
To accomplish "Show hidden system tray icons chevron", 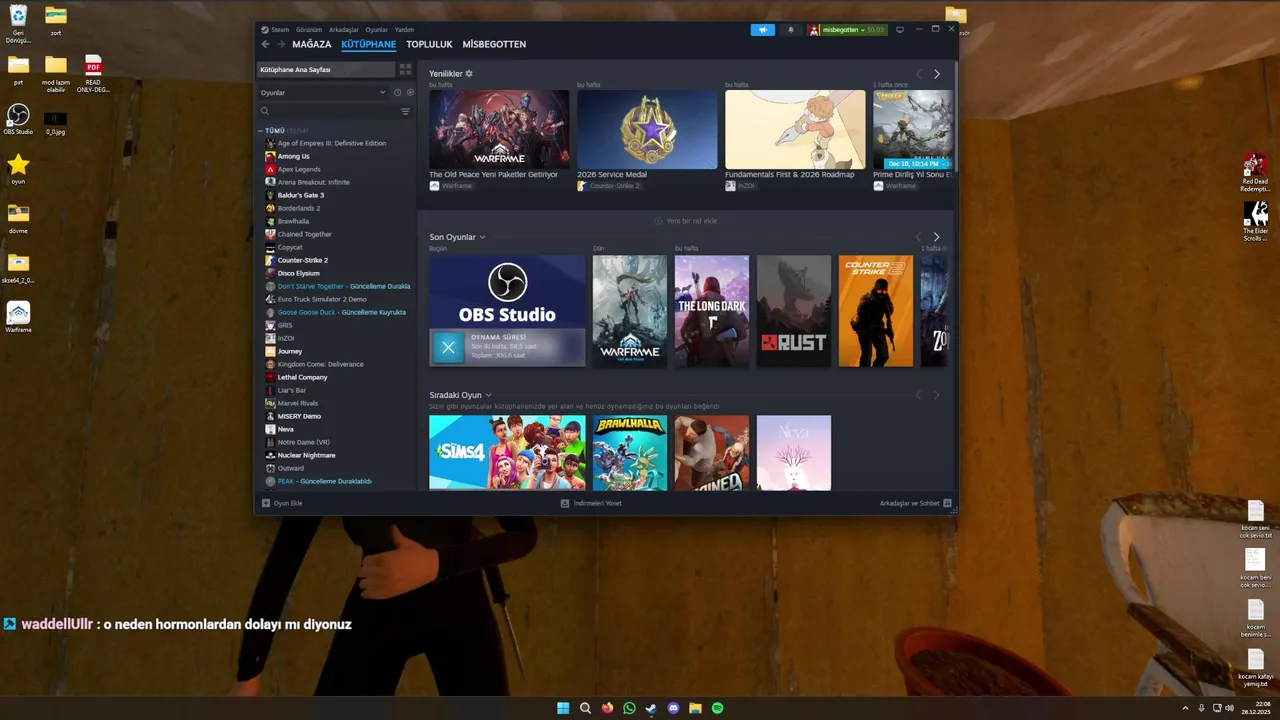I will [1185, 708].
